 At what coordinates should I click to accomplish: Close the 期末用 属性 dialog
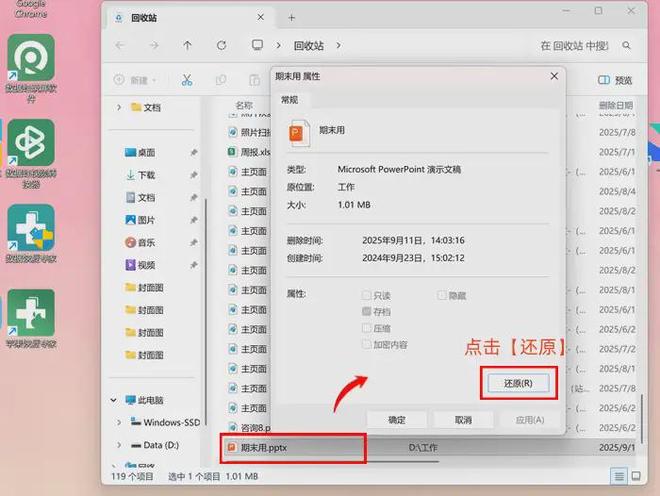554,76
